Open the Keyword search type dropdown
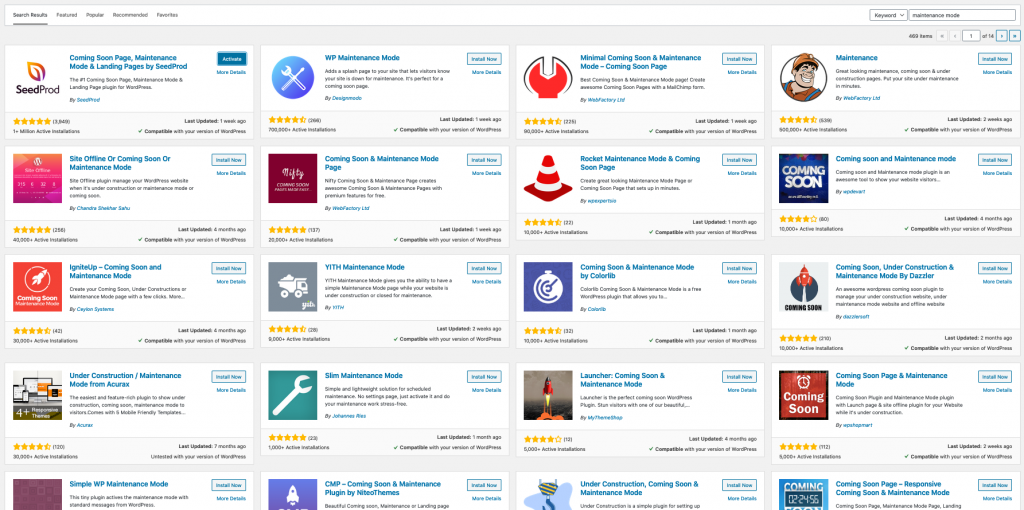Viewport: 1024px width, 510px height. click(x=888, y=14)
